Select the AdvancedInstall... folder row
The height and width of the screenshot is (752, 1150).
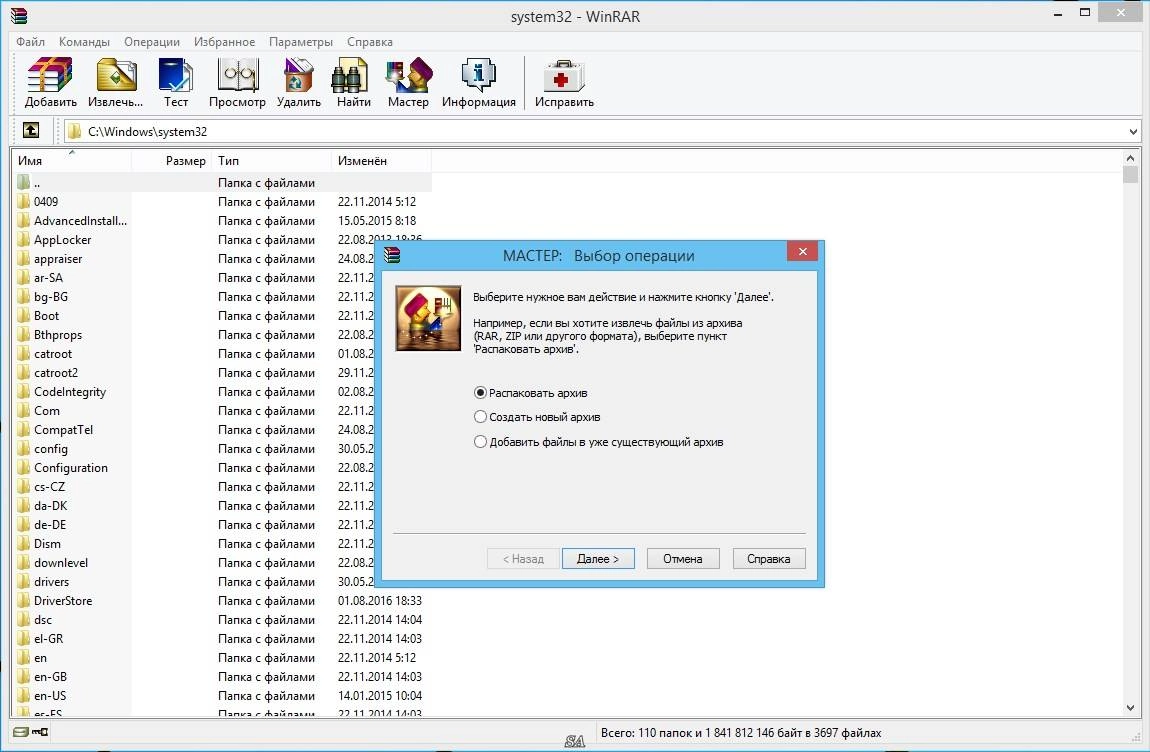[x=222, y=220]
